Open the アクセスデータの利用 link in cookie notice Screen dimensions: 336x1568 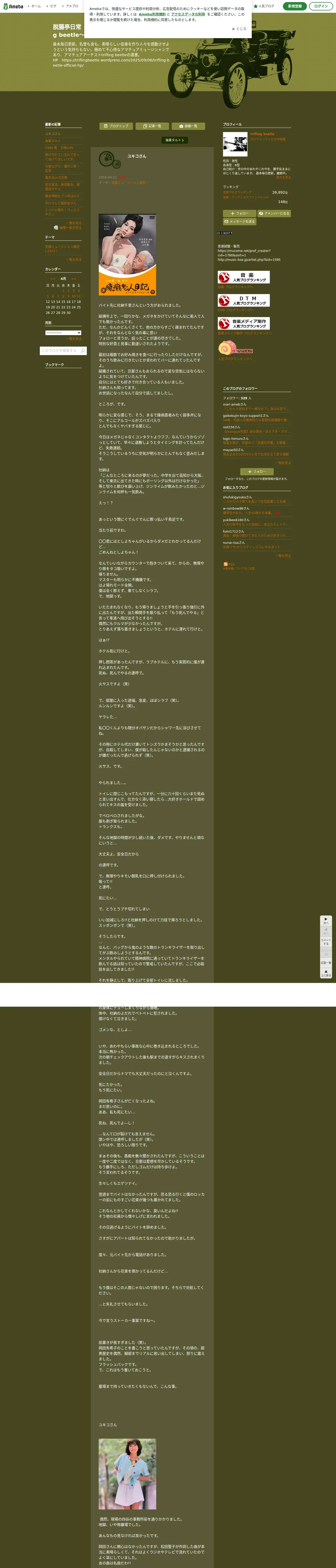click(x=188, y=14)
